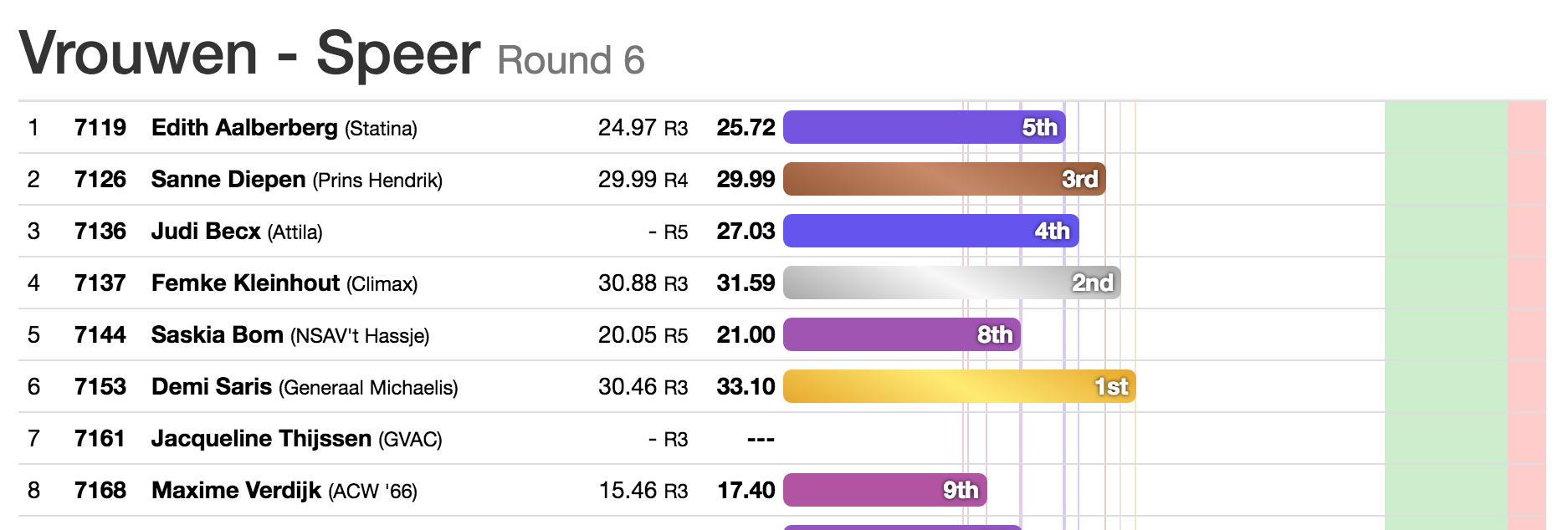Click Femke Kleinhout's name
Screen dimensions: 1568x530
pyautogui.click(x=245, y=283)
